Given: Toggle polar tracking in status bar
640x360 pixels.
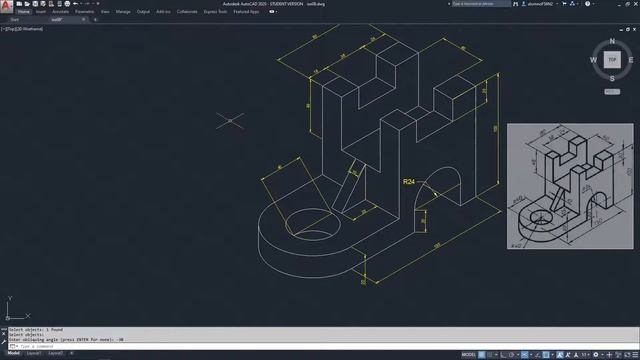Looking at the screenshot, I should (511, 355).
